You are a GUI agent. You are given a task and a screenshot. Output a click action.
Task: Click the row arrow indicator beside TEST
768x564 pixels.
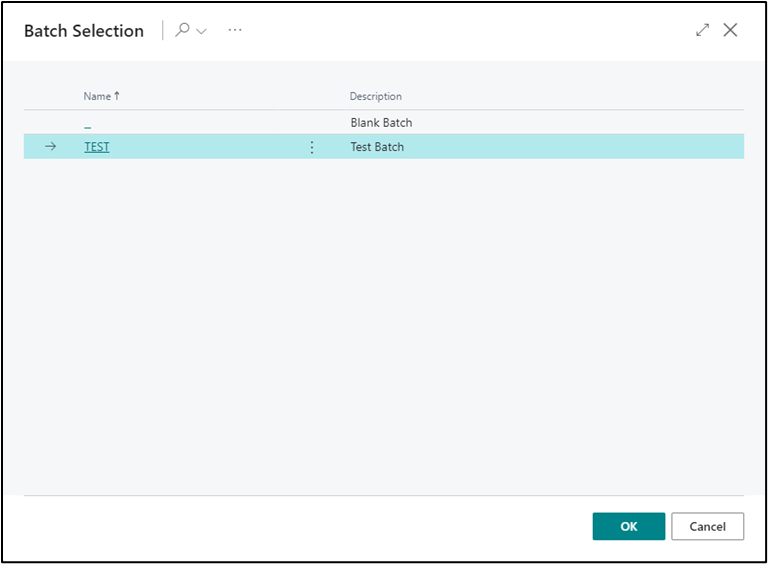(x=51, y=147)
